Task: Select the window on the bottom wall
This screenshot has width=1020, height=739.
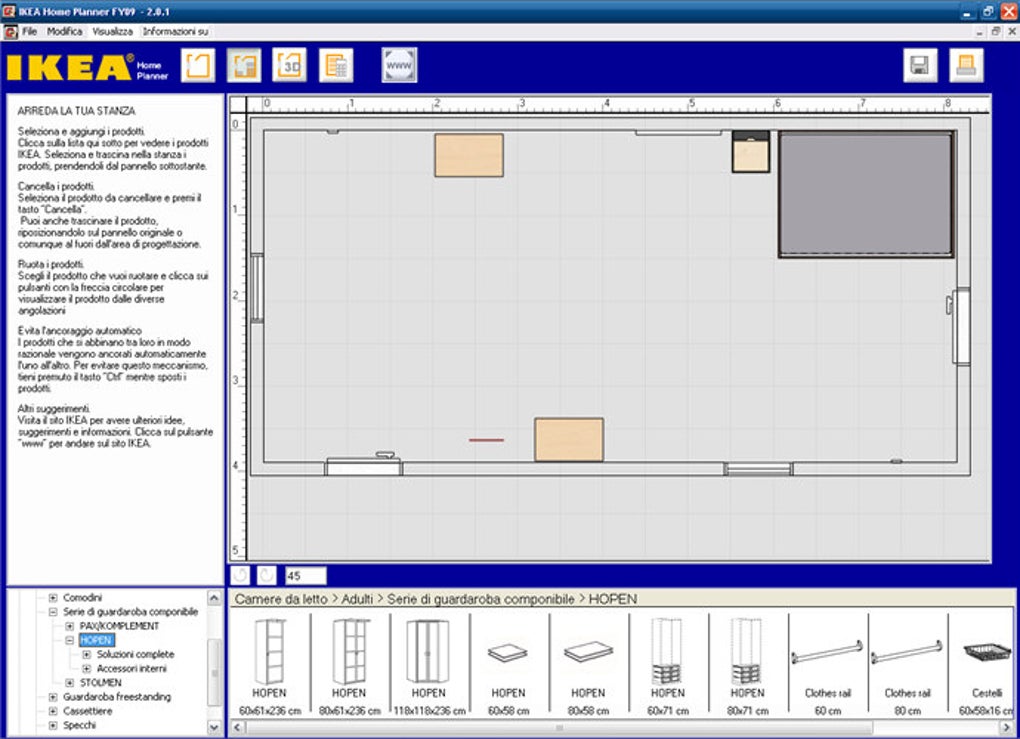Action: click(x=758, y=469)
